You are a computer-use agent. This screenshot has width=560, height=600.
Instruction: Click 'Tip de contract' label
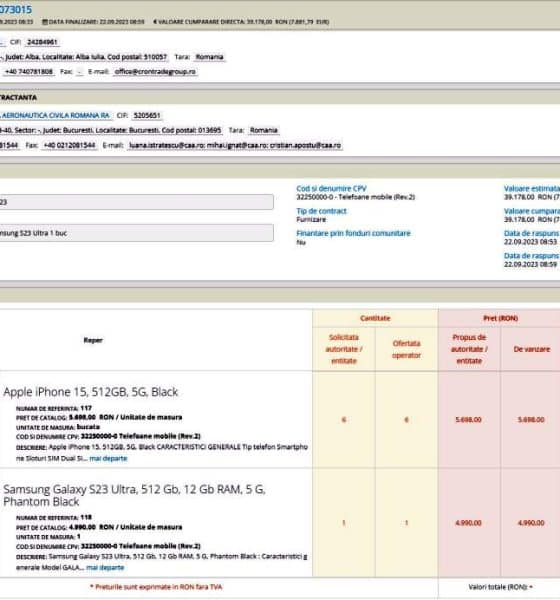tap(321, 211)
